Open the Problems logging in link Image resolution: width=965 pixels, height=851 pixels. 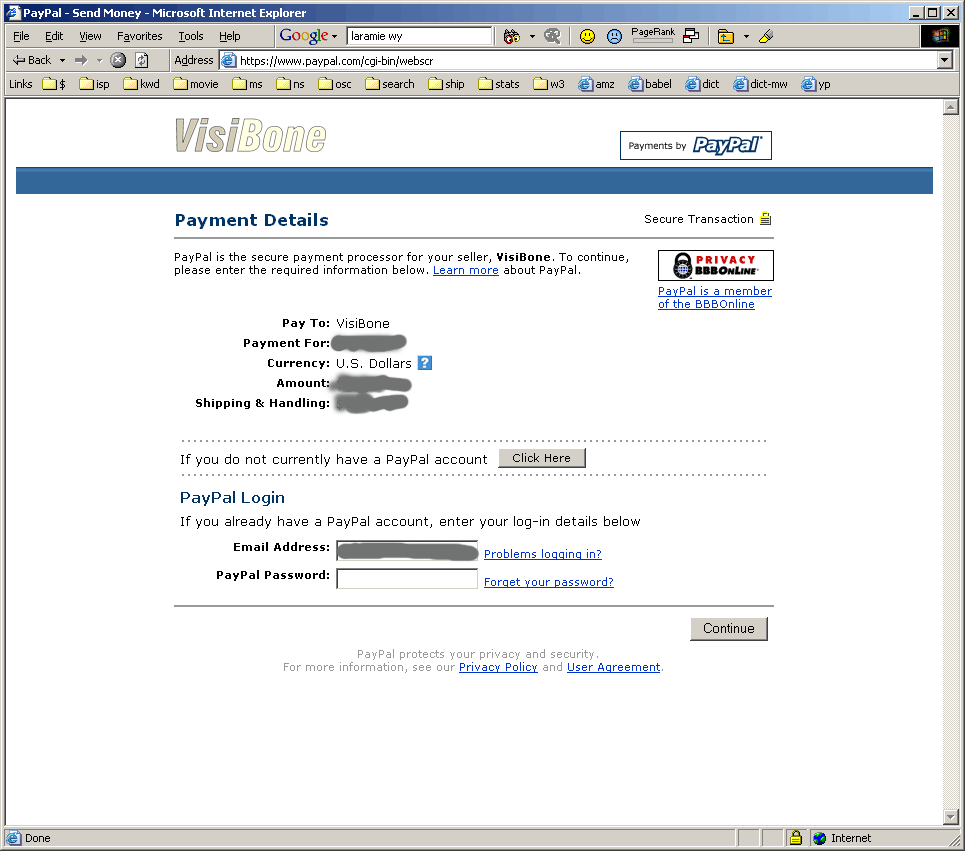tap(543, 554)
